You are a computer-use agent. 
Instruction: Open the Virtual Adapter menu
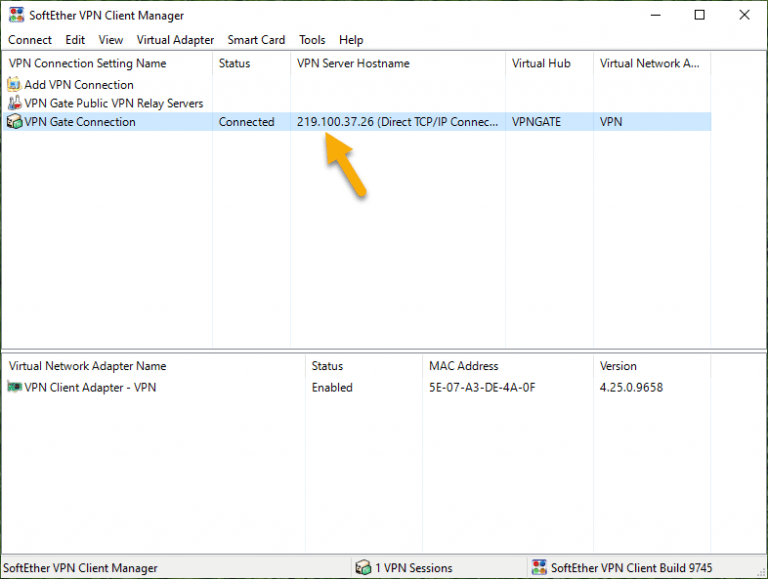tap(175, 40)
